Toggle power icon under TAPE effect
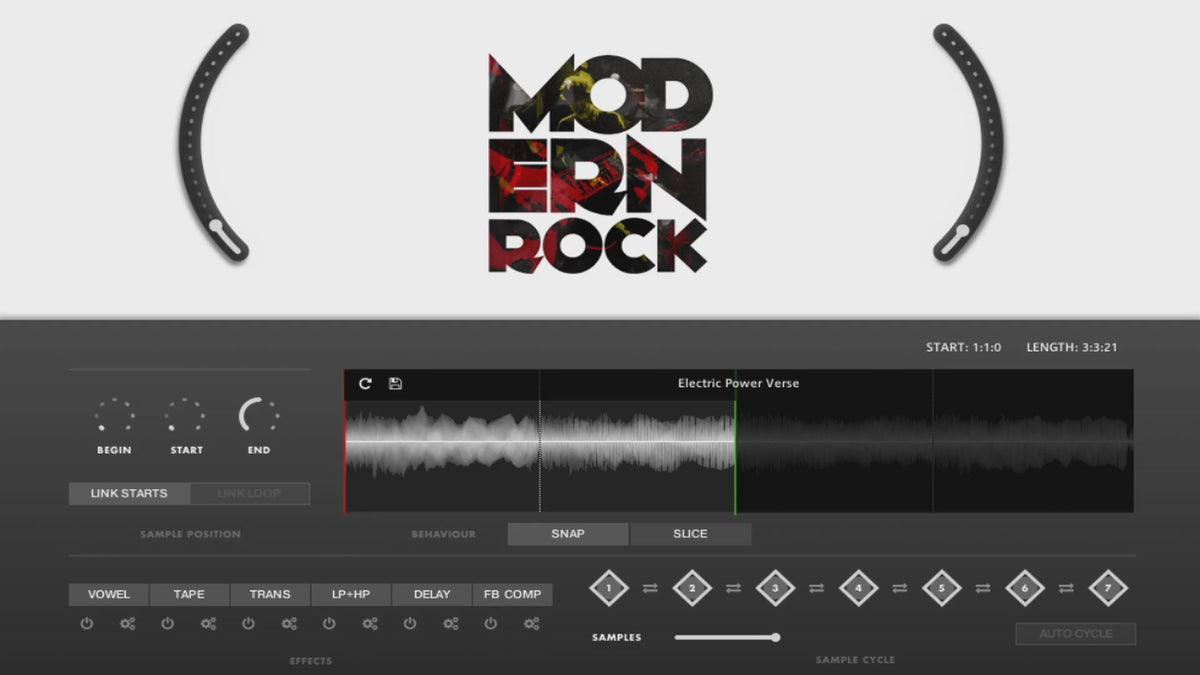Screen dimensions: 1200x675 167,624
